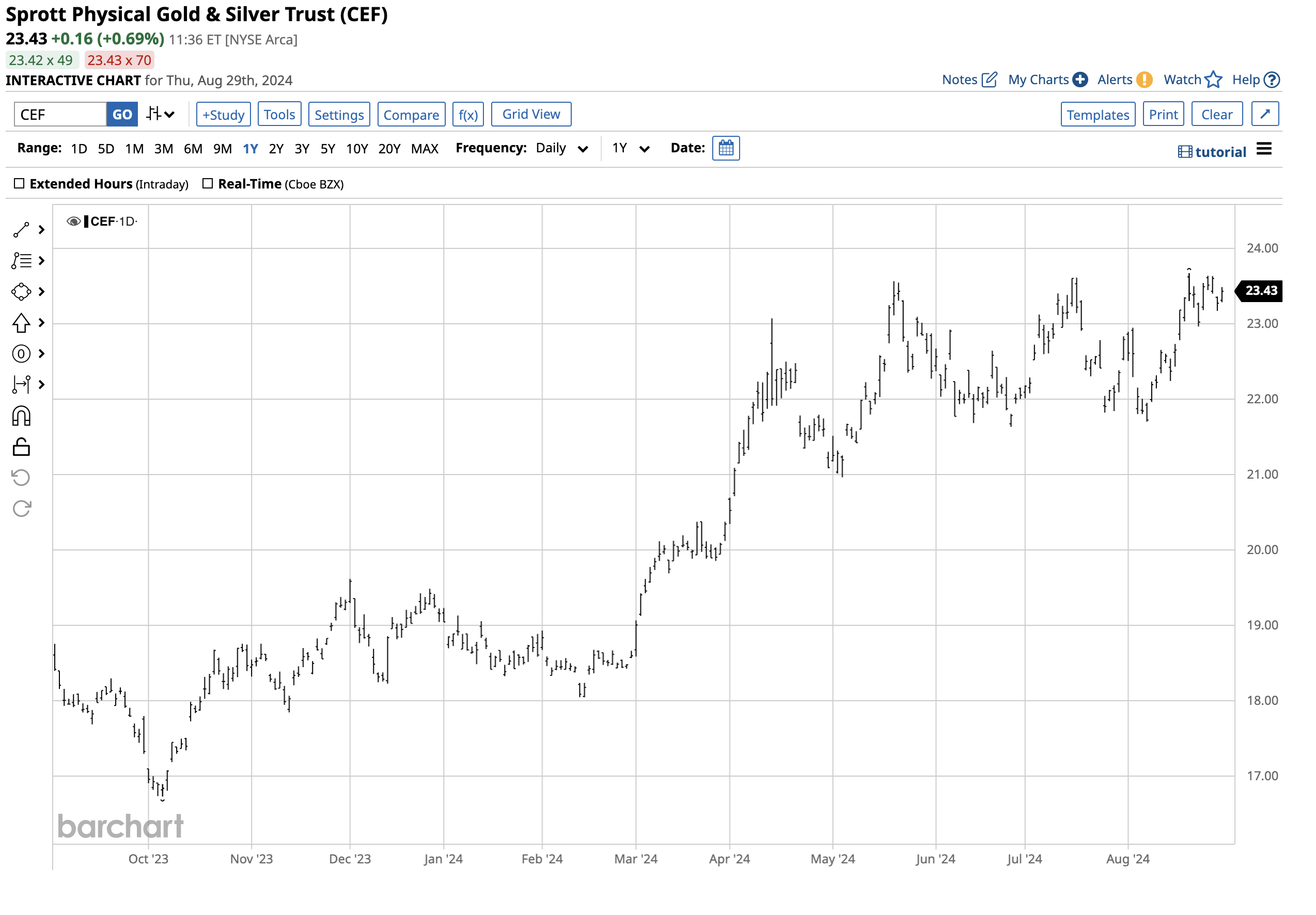
Task: Select the 6M range option
Action: point(193,149)
